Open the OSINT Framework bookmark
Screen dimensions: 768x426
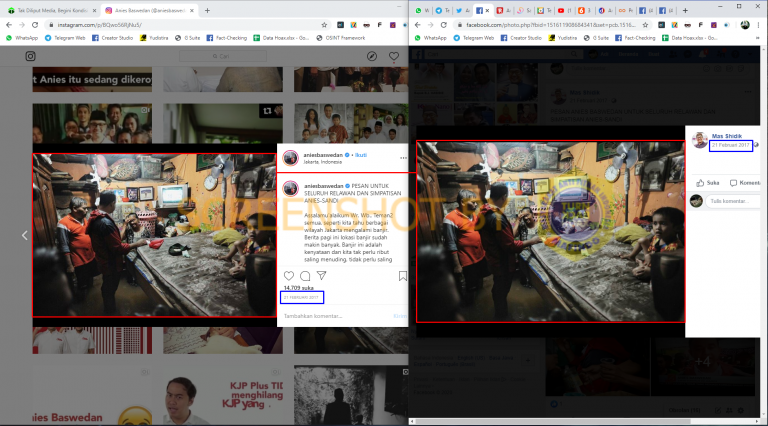pyautogui.click(x=341, y=38)
